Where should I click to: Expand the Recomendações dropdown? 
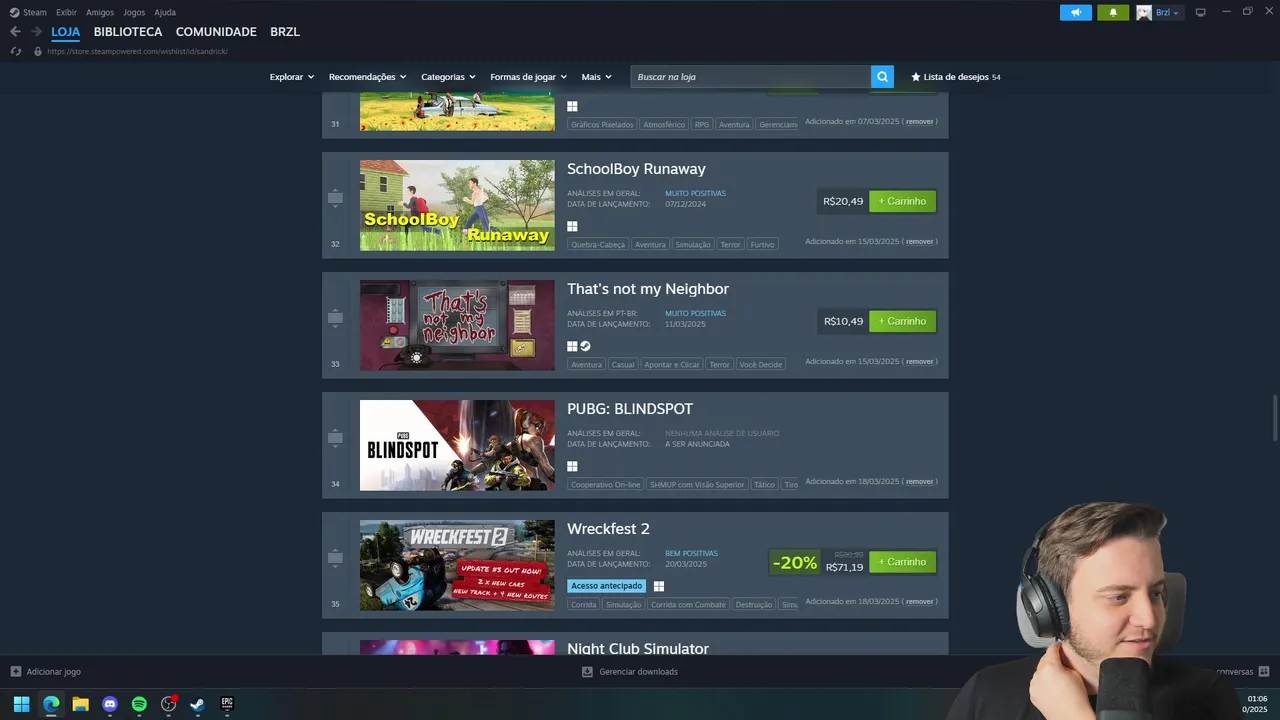pos(367,77)
